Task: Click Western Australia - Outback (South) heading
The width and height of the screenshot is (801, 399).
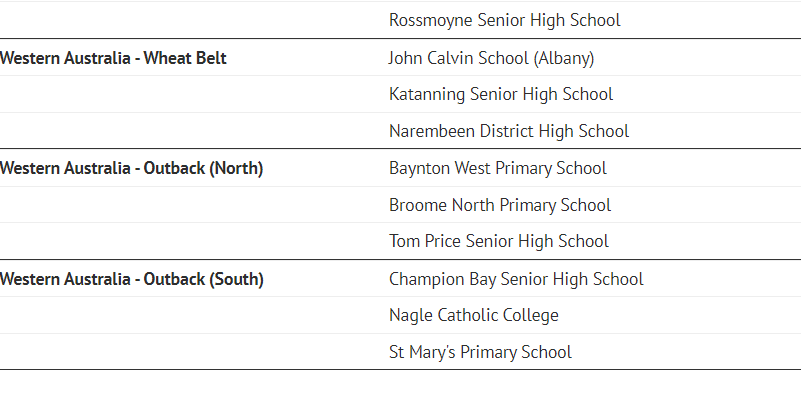Action: point(131,279)
